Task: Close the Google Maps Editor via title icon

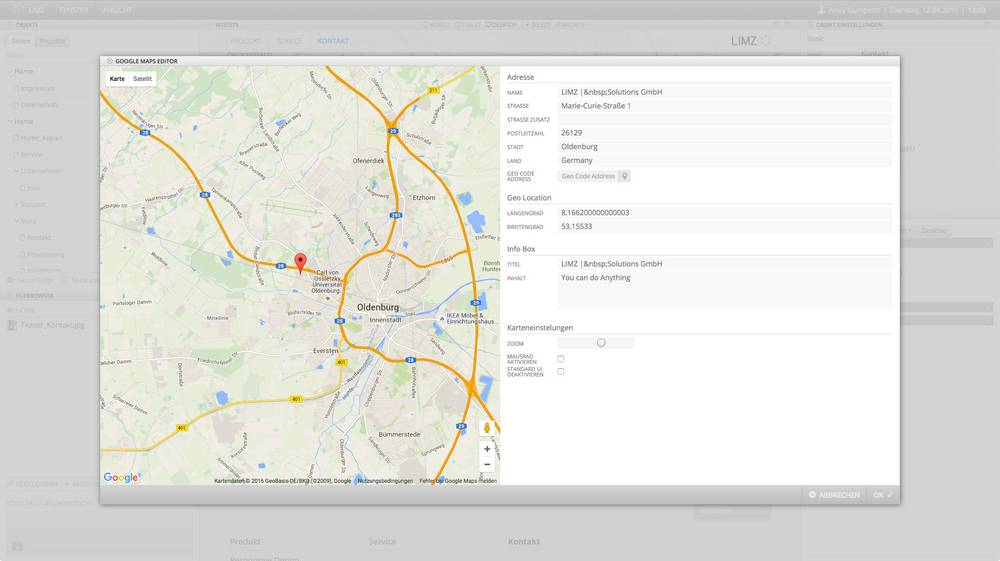Action: (x=110, y=61)
